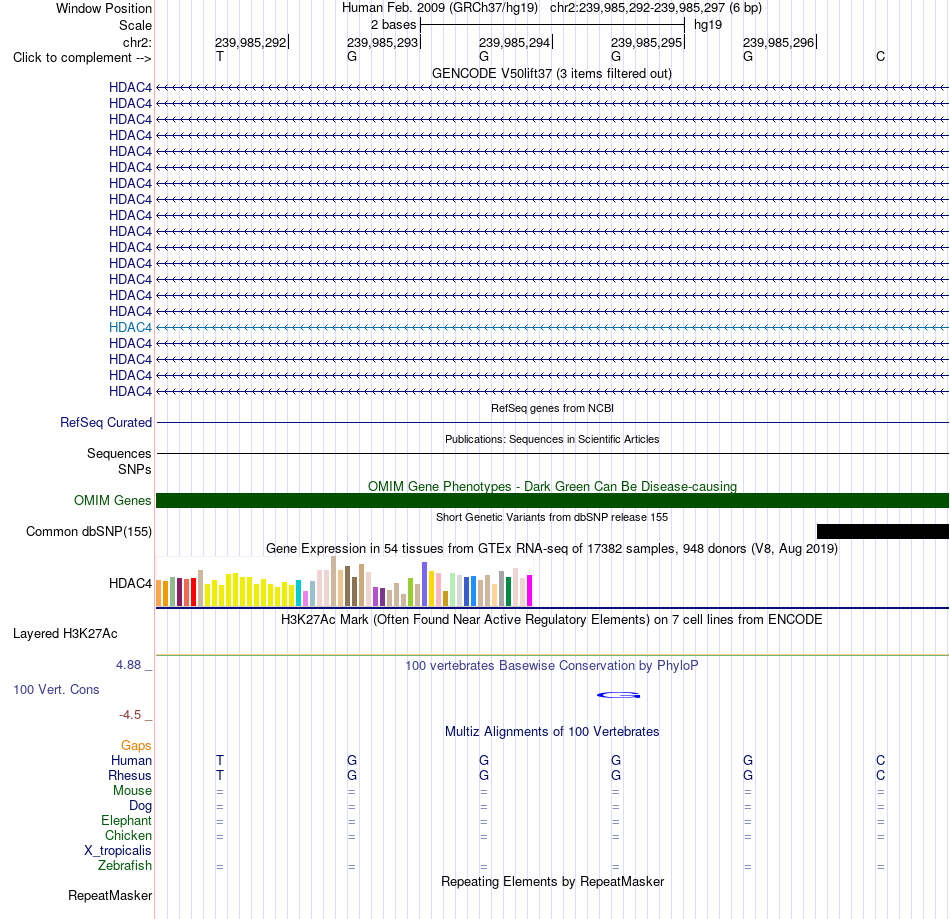Click the 'Click to complement -->' label
Screen dimensions: 950x919
pos(82,58)
